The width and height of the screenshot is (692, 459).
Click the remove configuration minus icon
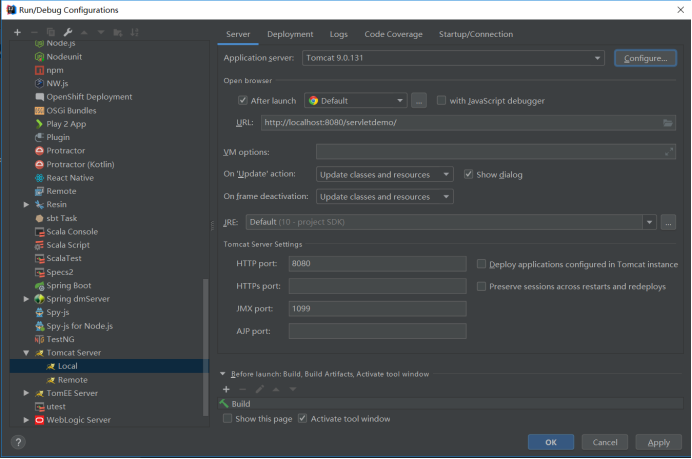click(x=34, y=32)
